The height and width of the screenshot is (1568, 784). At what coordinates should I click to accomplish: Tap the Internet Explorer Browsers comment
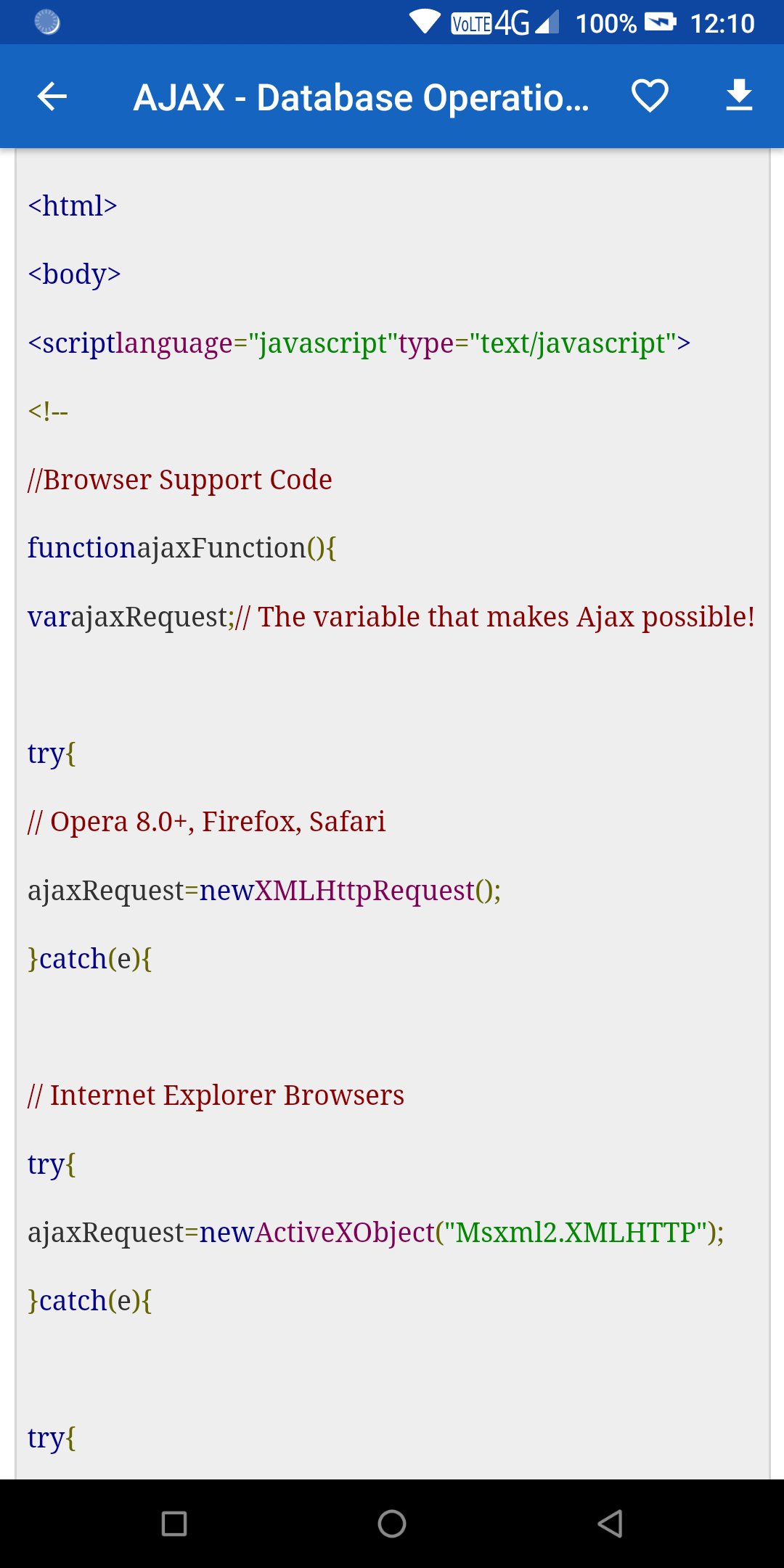[x=216, y=1095]
